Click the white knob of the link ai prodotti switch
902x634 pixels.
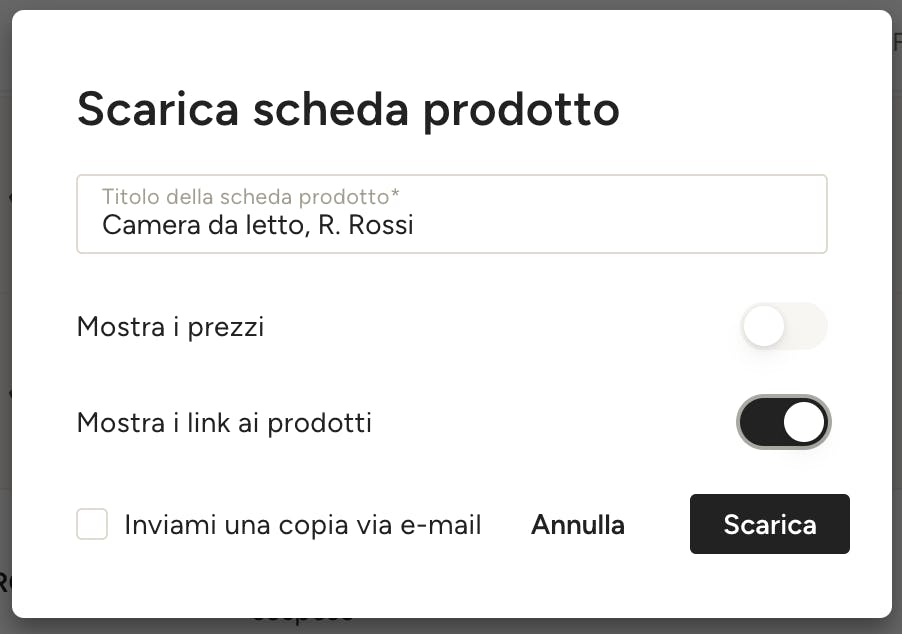coord(804,422)
